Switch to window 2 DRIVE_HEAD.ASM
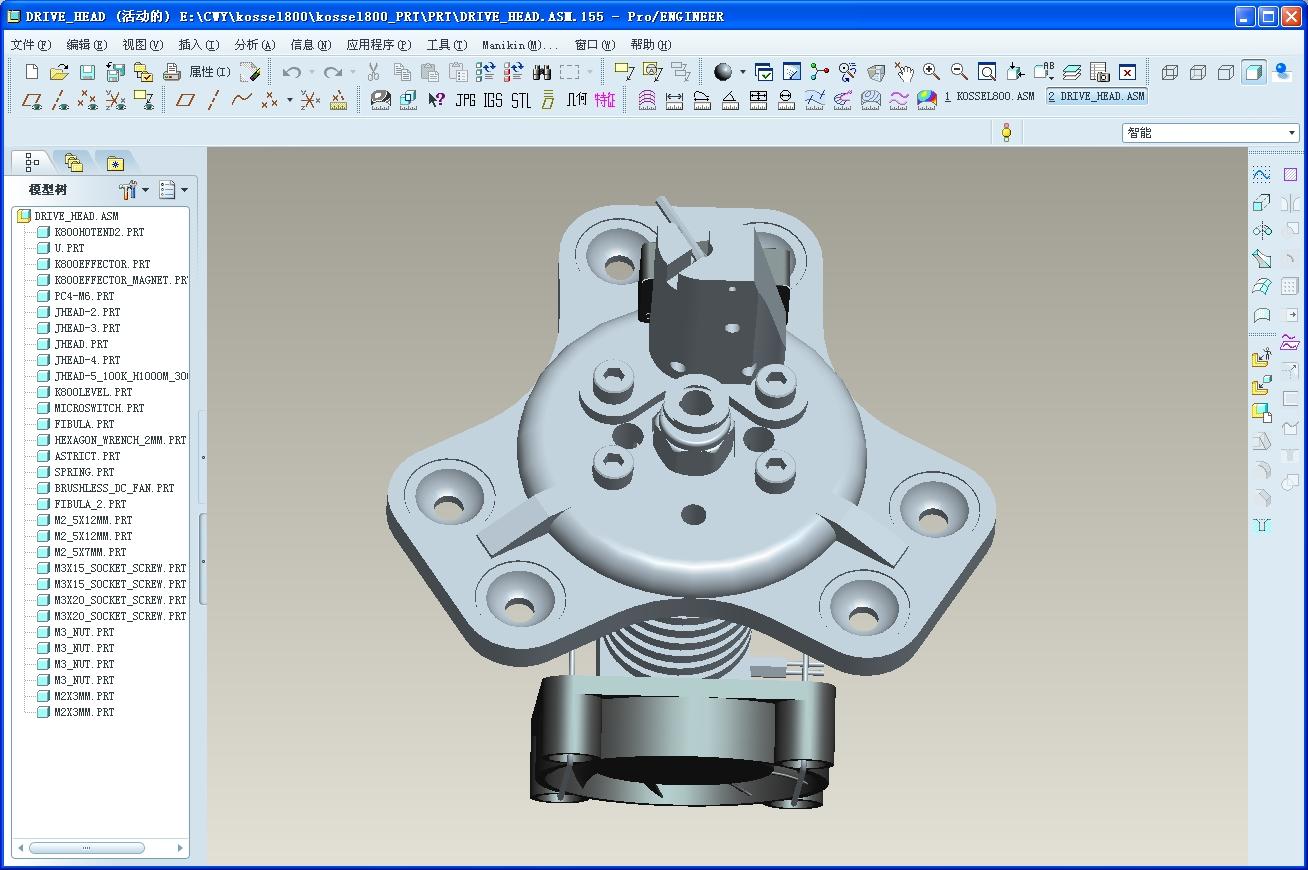This screenshot has width=1308, height=870. coord(1096,96)
